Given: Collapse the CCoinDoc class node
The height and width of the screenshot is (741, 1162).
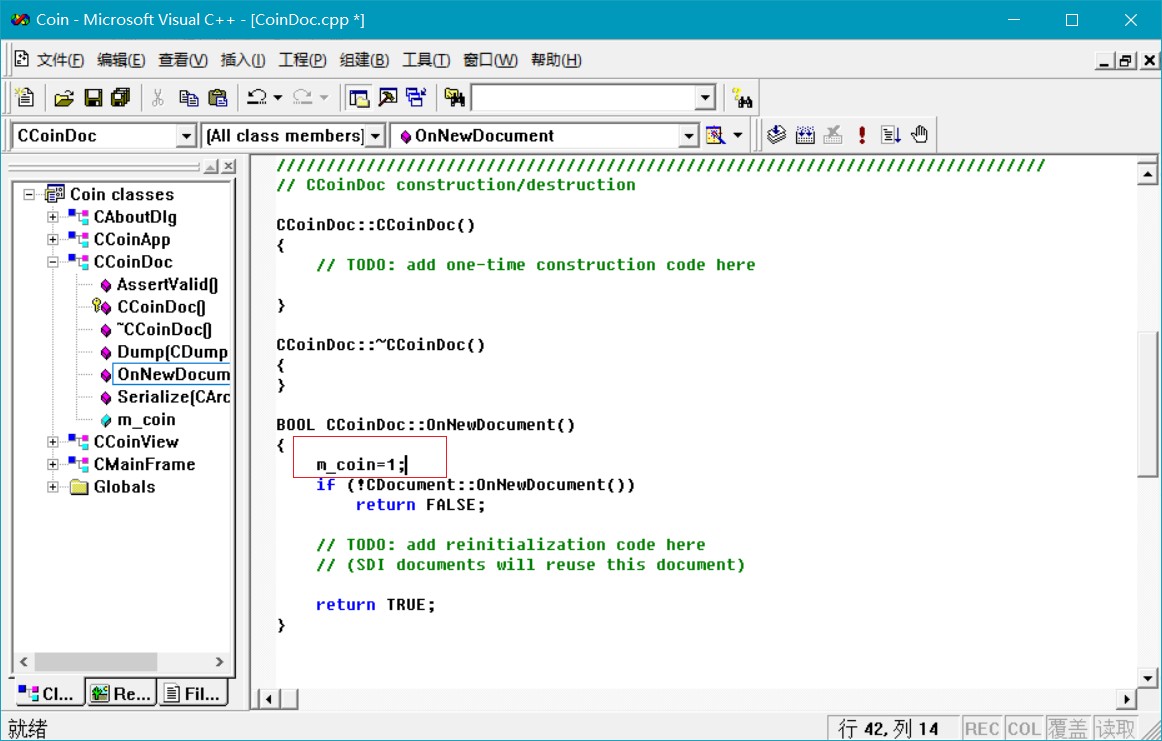Looking at the screenshot, I should pyautogui.click(x=53, y=262).
